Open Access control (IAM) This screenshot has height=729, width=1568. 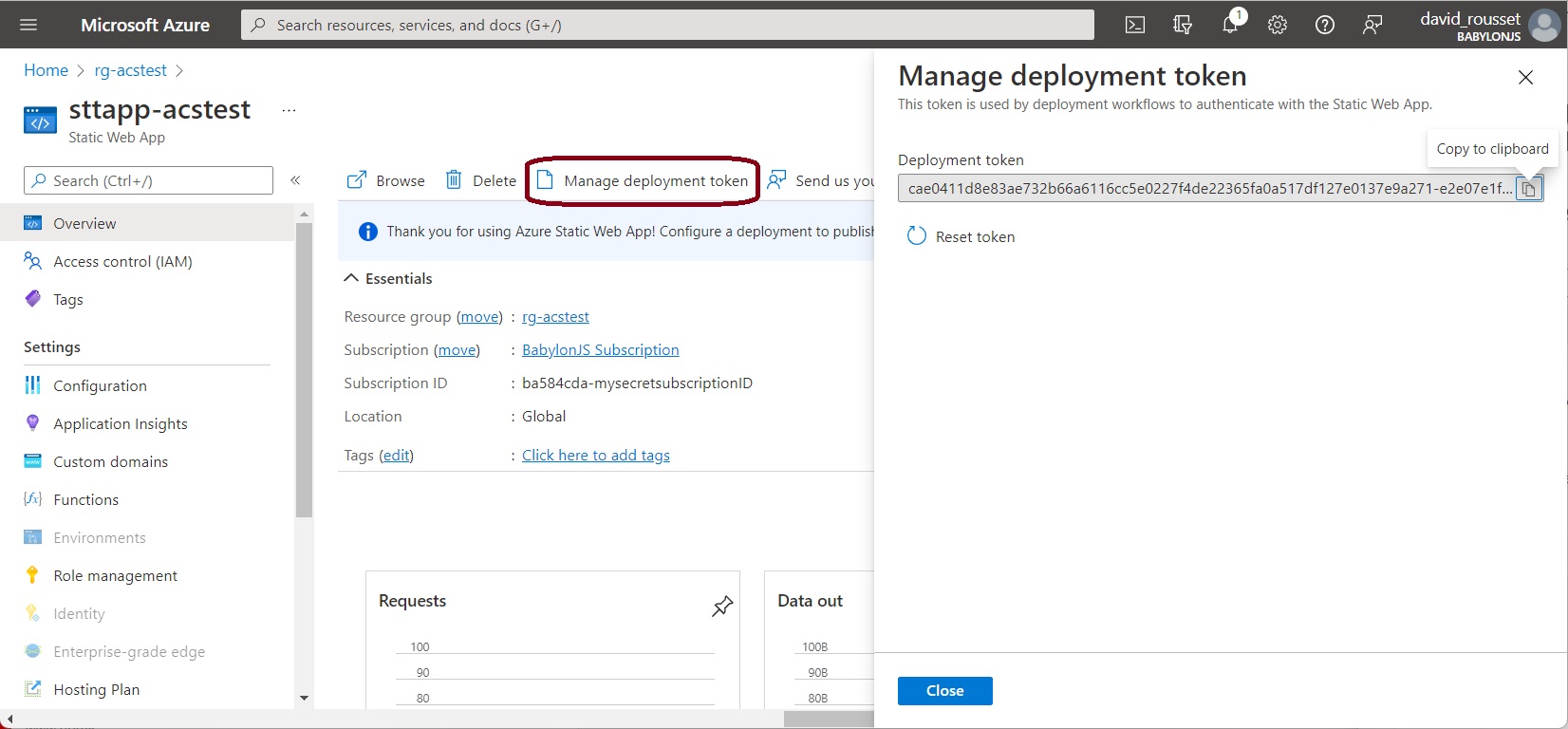(122, 261)
